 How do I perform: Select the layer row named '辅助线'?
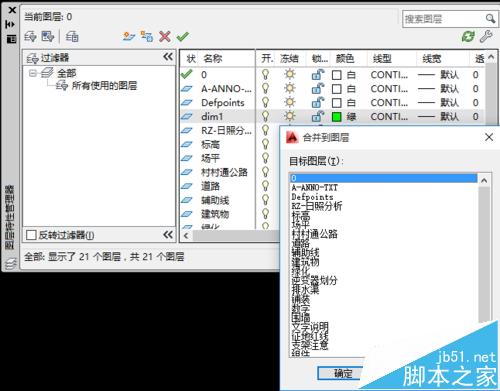point(215,200)
